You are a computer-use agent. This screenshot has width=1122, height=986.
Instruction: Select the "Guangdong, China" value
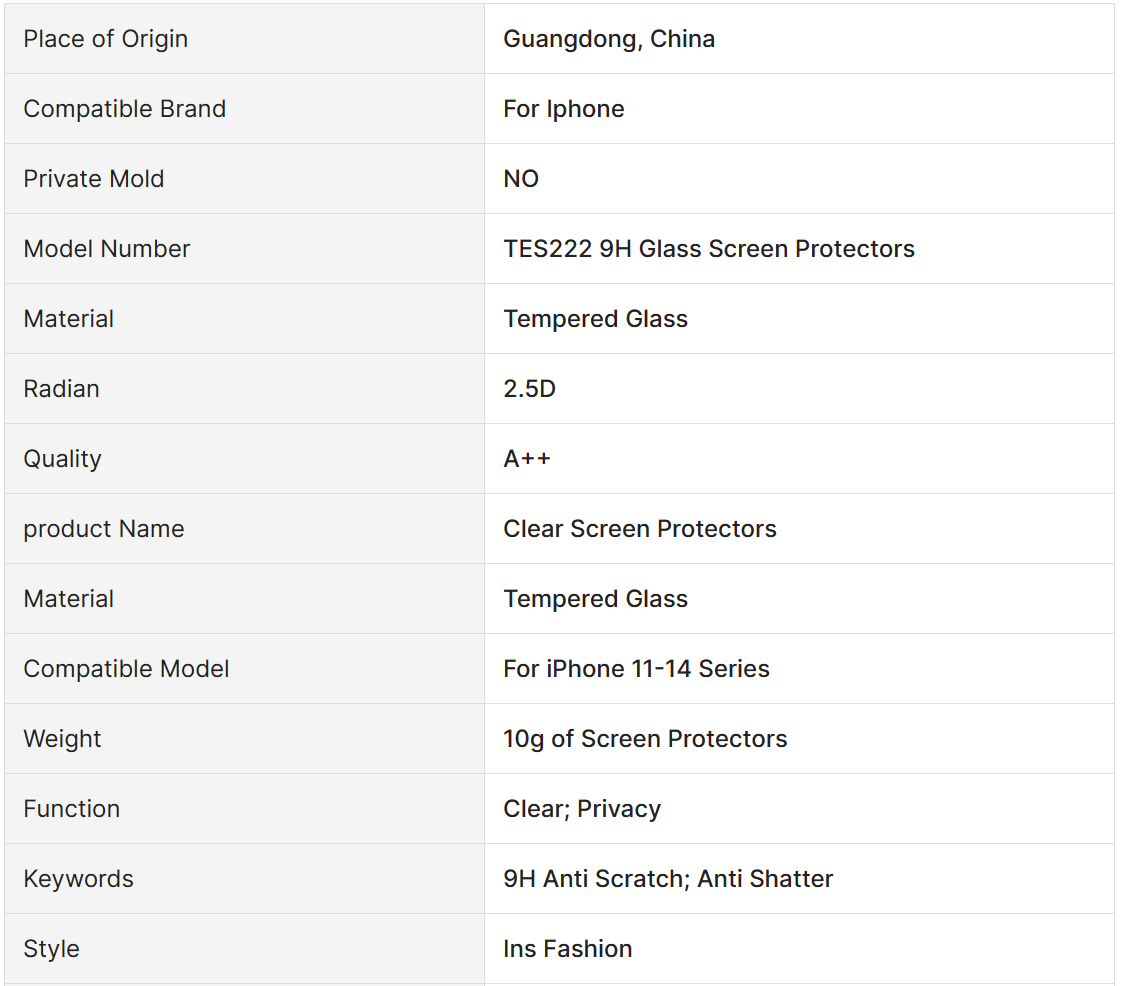(609, 39)
